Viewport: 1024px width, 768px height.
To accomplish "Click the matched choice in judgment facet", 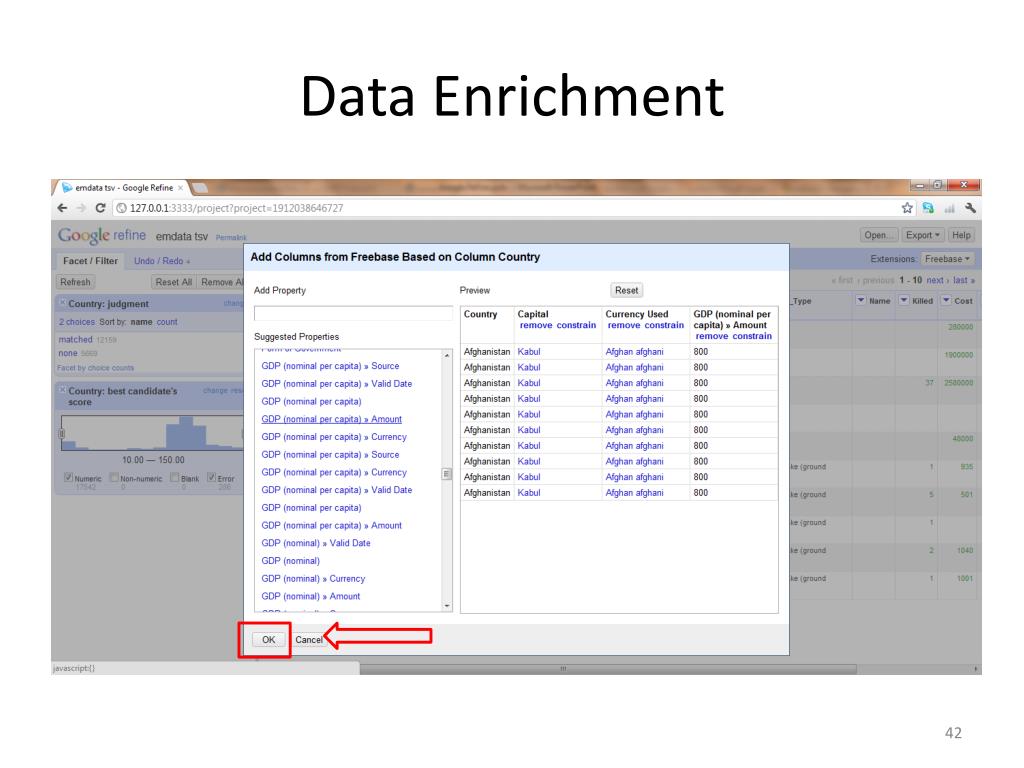I will point(75,340).
